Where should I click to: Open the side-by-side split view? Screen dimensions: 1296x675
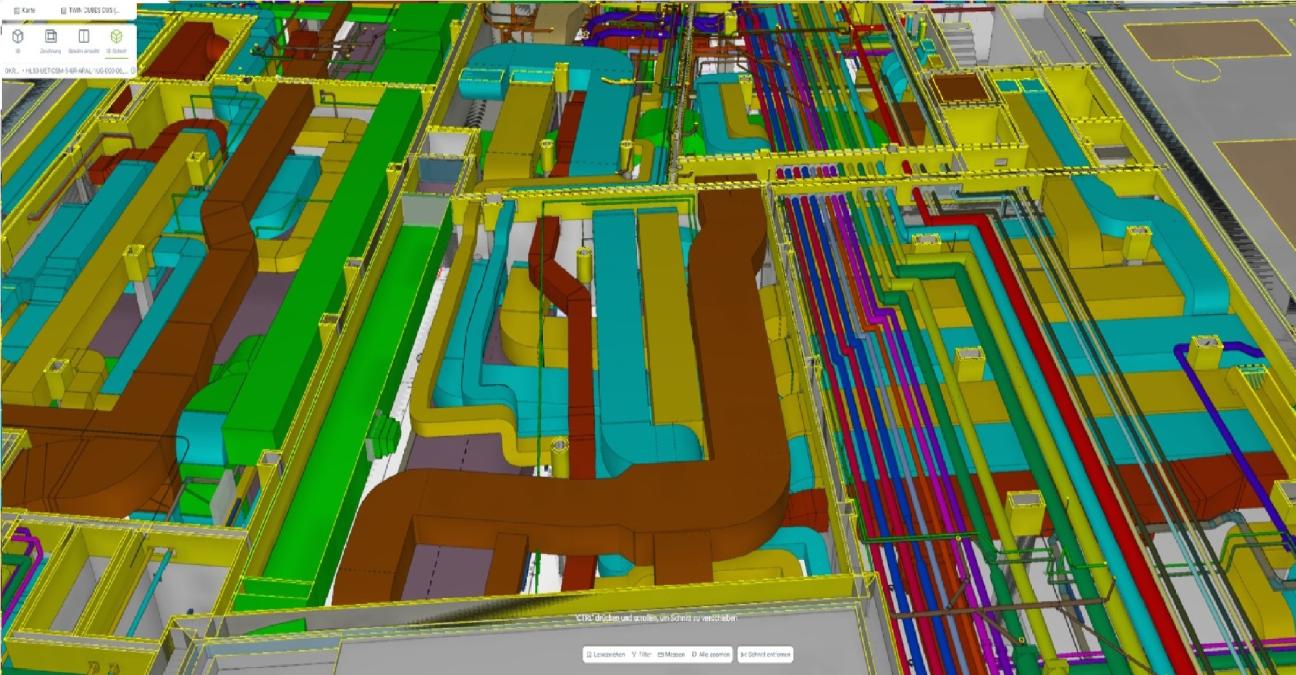click(x=84, y=39)
